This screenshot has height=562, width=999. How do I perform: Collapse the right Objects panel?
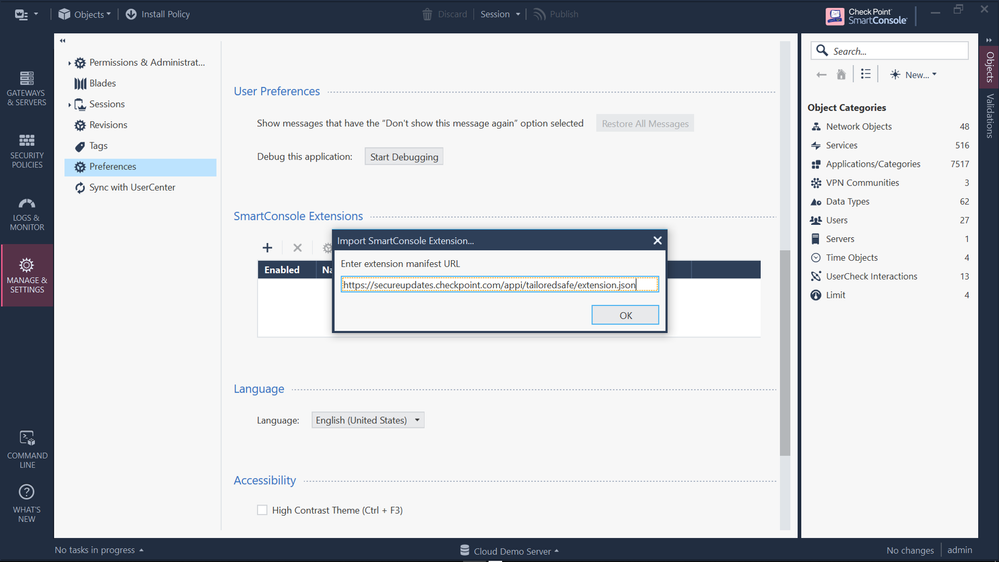click(x=989, y=41)
